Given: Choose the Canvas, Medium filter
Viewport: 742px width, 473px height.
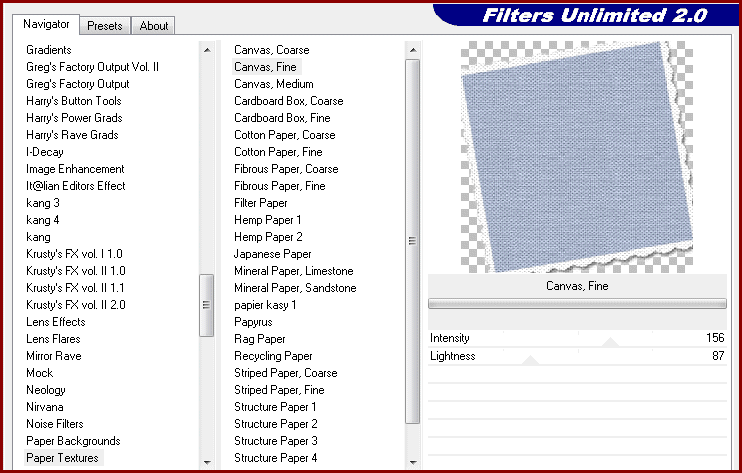Looking at the screenshot, I should pyautogui.click(x=274, y=84).
